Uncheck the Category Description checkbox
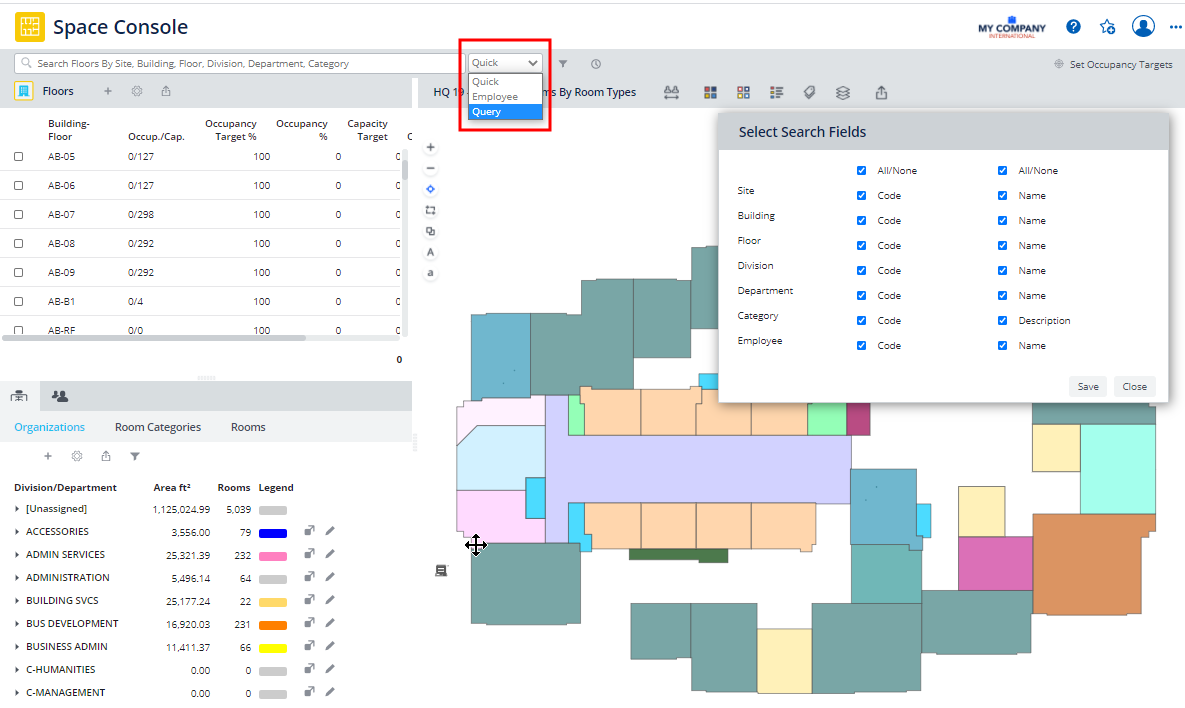This screenshot has height=708, width=1185. pos(1002,321)
